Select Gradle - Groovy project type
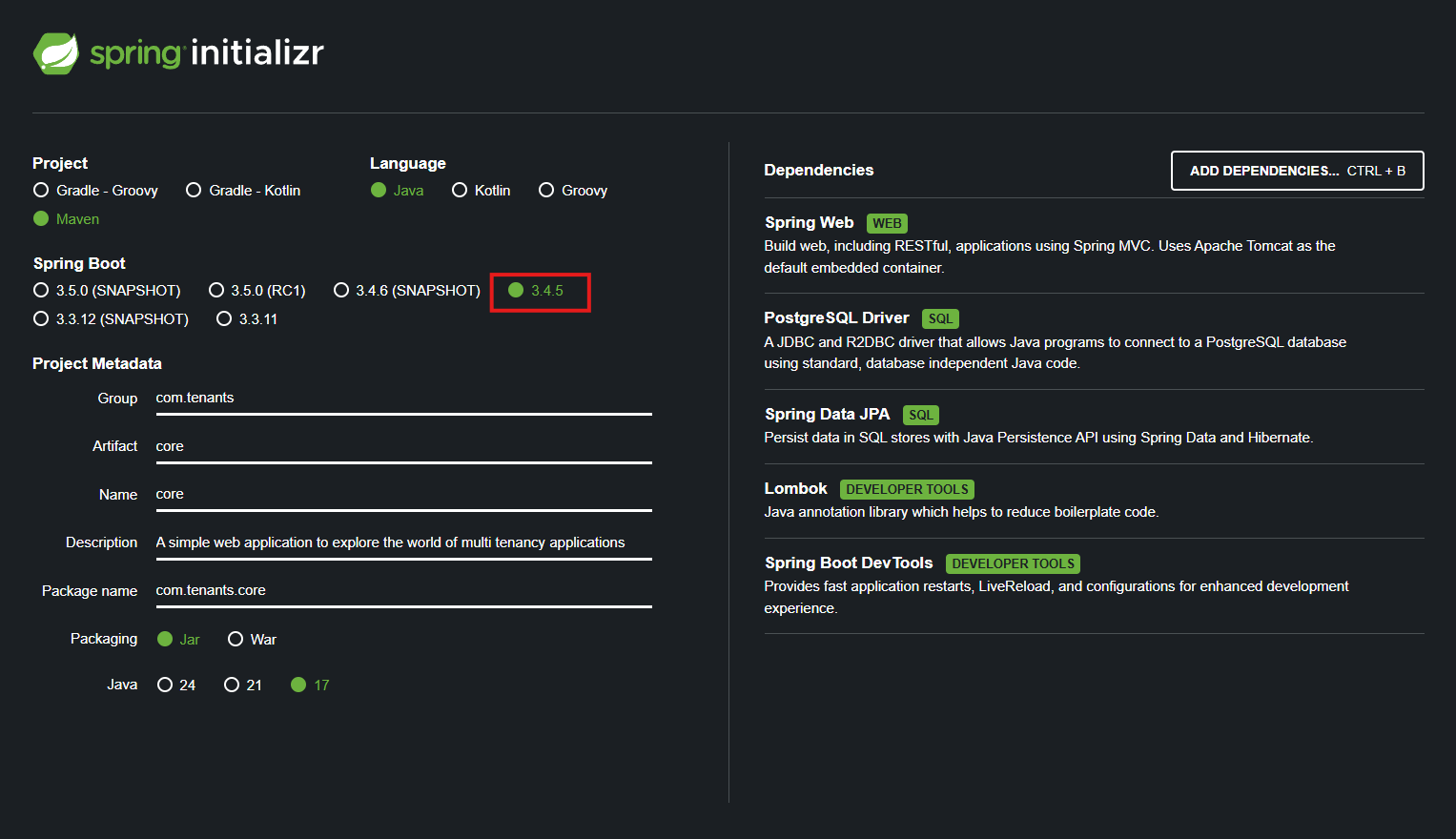The width and height of the screenshot is (1456, 839). tap(41, 191)
